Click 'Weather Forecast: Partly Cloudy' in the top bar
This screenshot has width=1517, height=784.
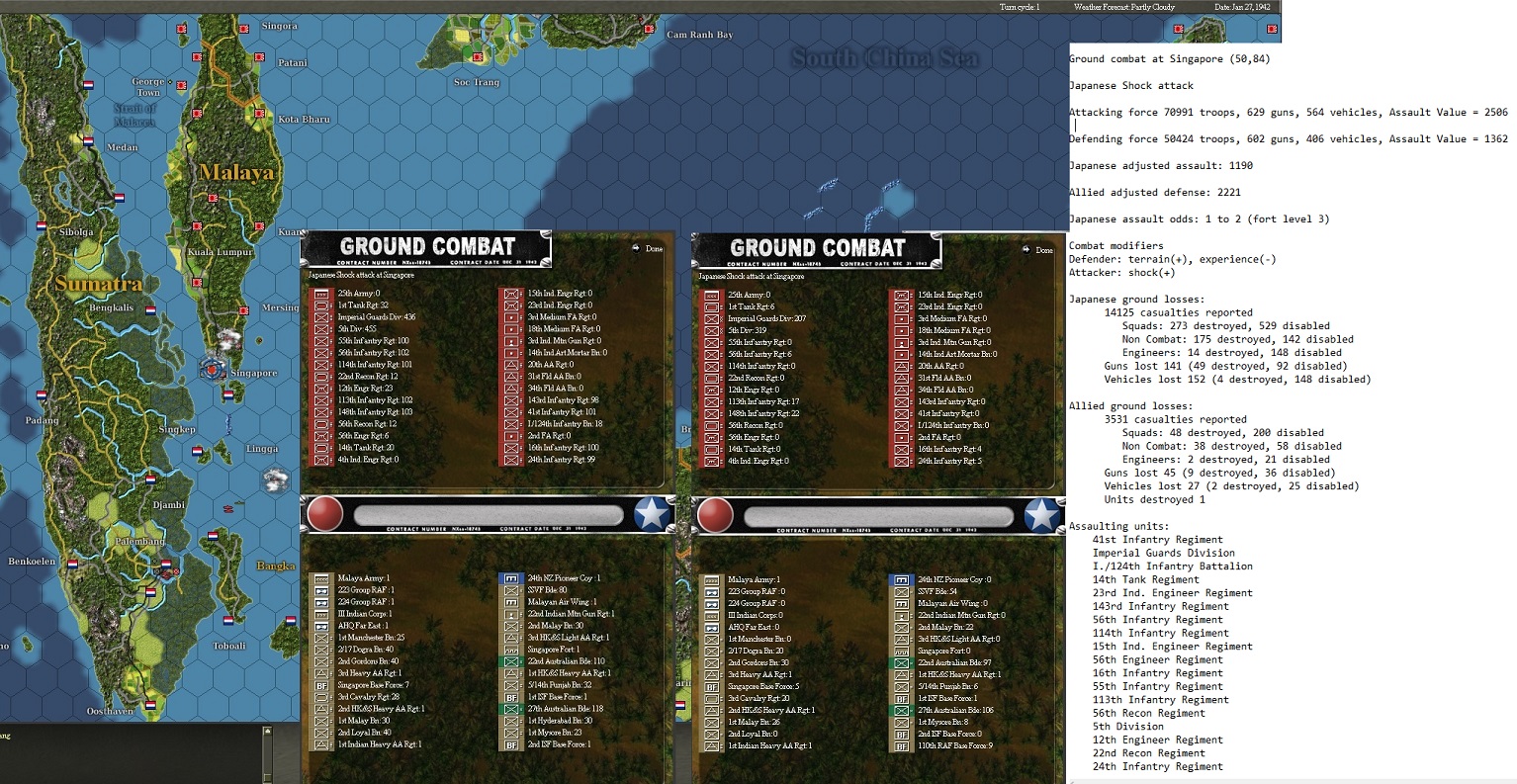point(1124,7)
